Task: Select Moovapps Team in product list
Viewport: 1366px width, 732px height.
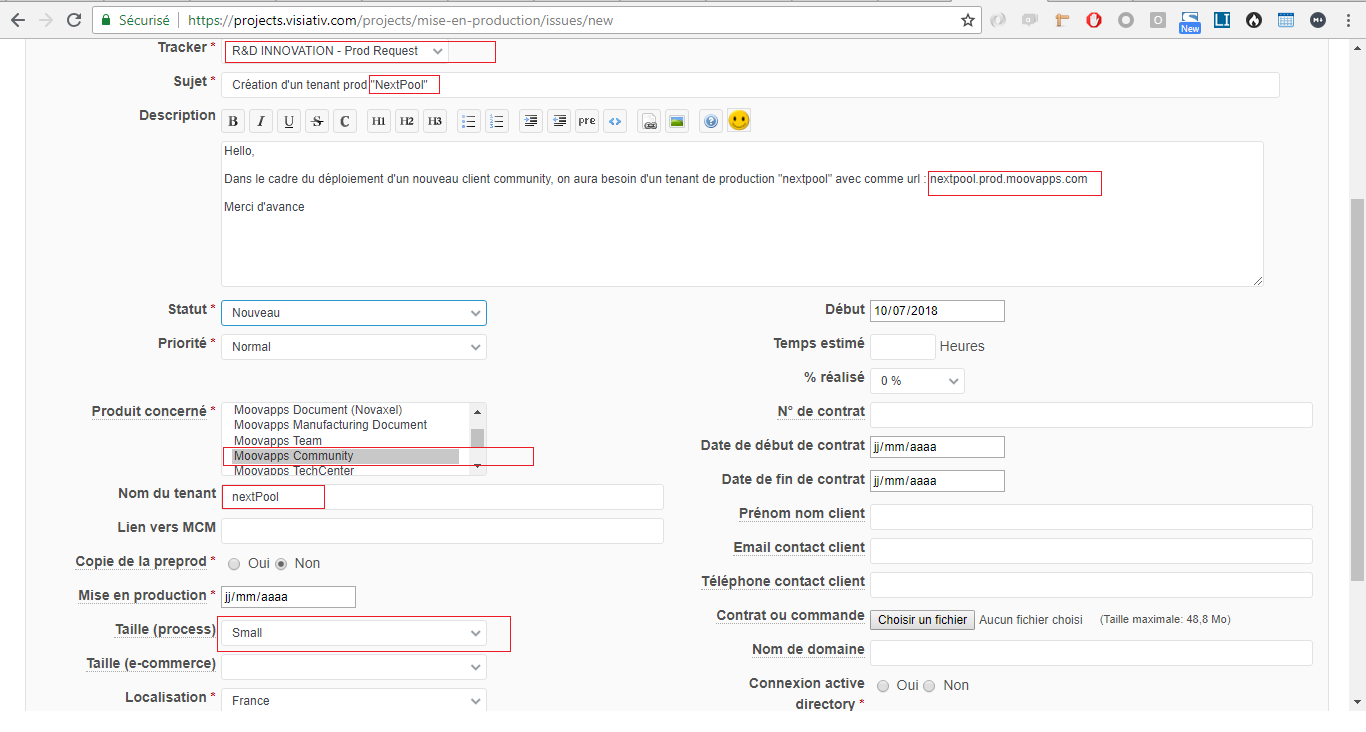Action: coord(346,441)
